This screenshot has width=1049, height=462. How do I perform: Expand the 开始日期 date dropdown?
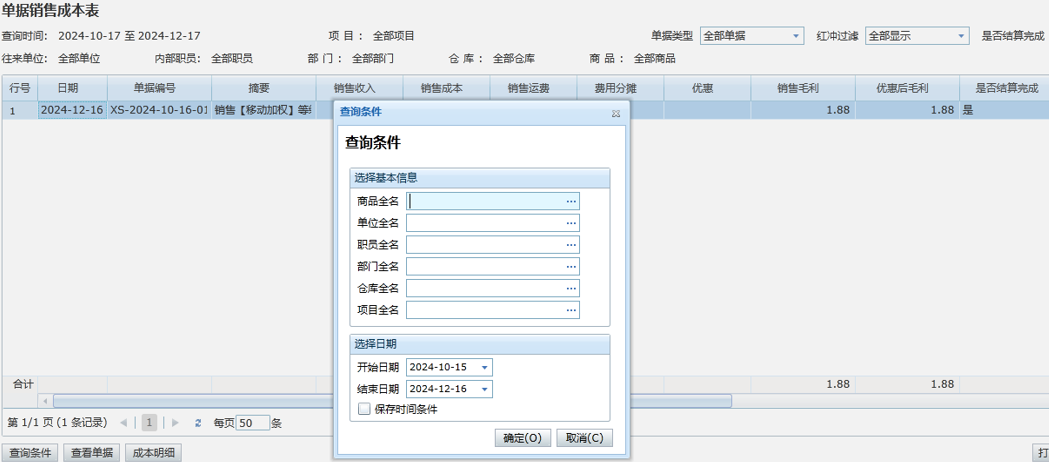485,368
